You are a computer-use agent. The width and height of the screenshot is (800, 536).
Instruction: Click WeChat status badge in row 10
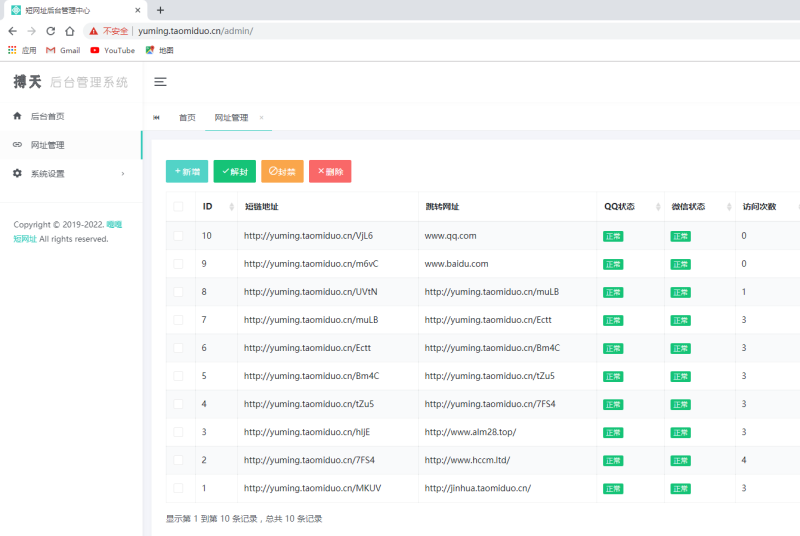pyautogui.click(x=681, y=236)
